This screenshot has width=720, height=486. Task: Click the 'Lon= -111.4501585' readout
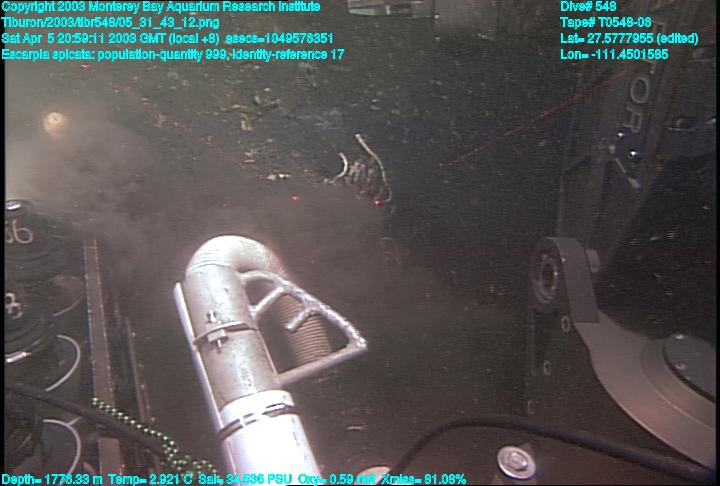[614, 55]
